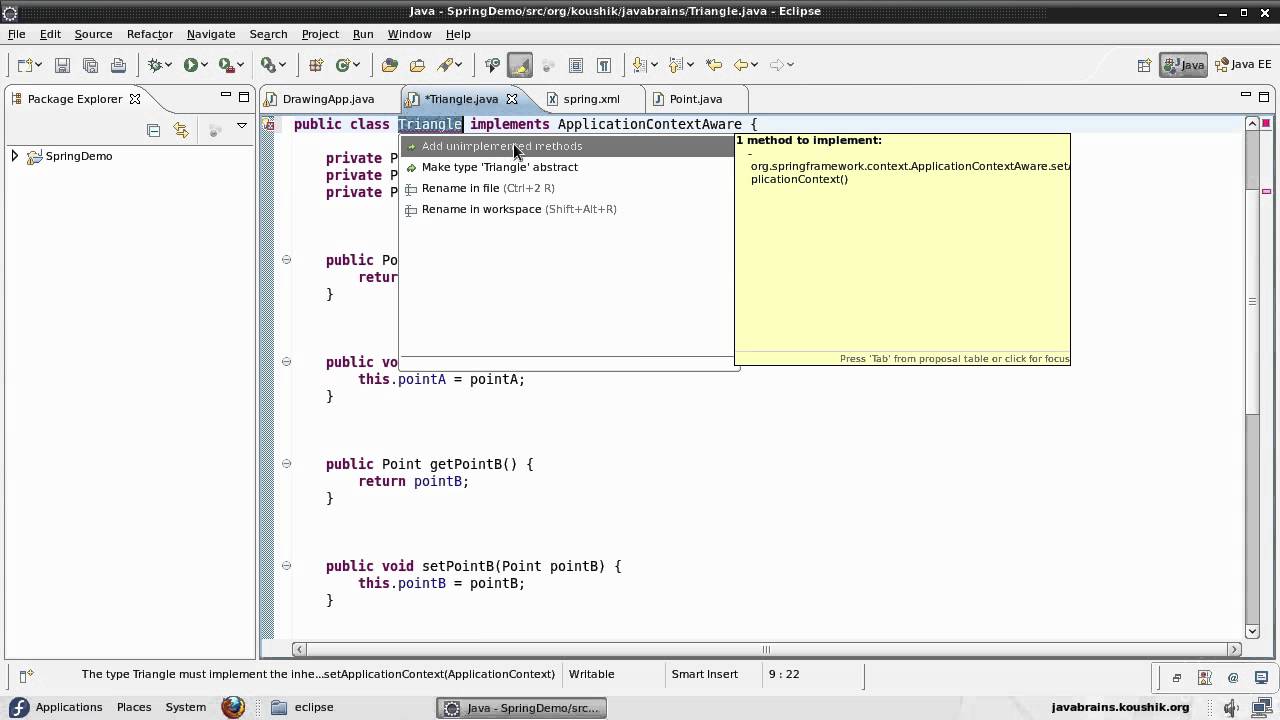Open the Run configurations dropdown arrow

pyautogui.click(x=204, y=65)
